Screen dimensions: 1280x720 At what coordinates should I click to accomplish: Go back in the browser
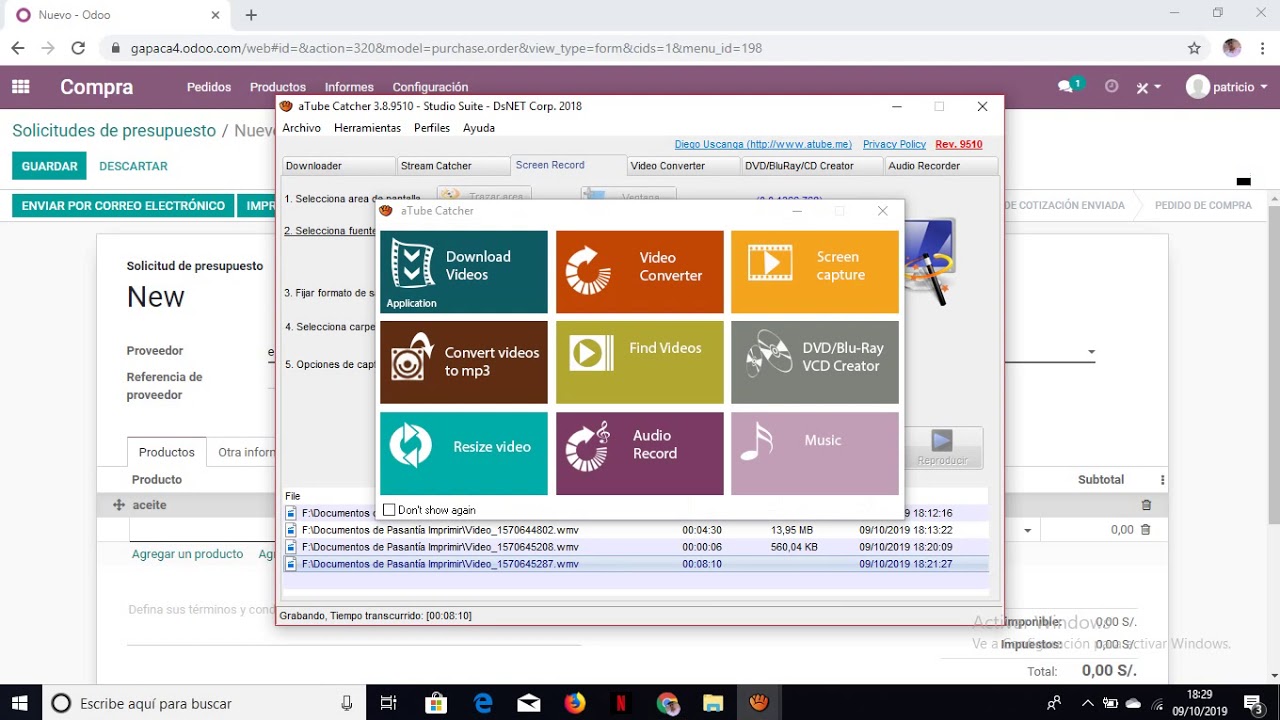pyautogui.click(x=18, y=48)
